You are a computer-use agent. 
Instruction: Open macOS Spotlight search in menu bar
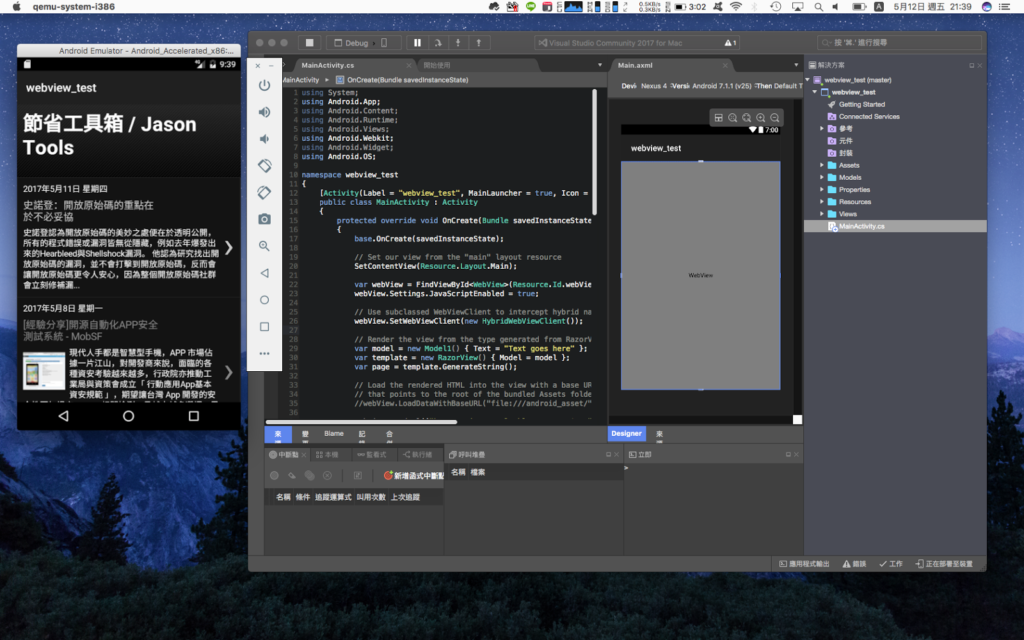(x=818, y=7)
